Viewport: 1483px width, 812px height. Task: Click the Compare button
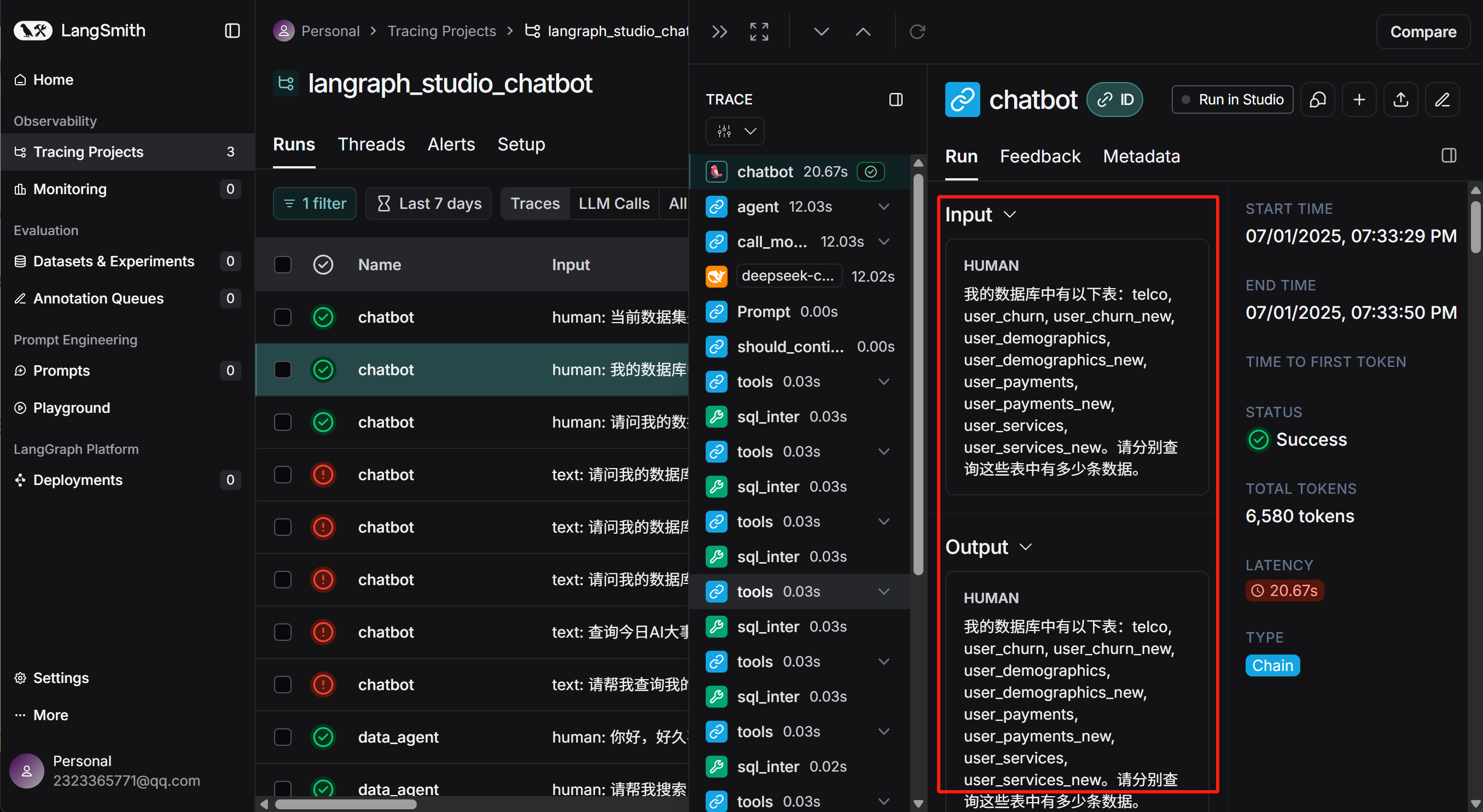pos(1423,32)
